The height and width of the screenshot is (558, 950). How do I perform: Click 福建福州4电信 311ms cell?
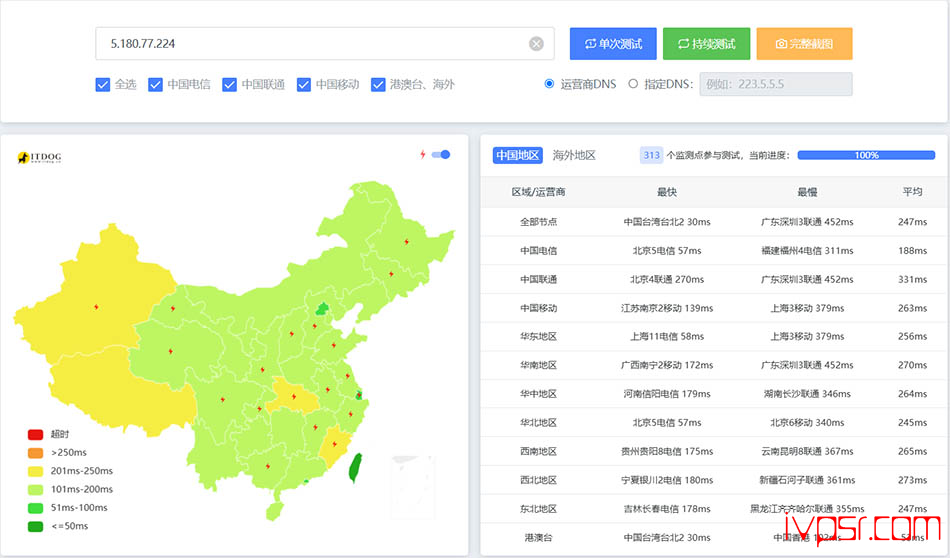coord(807,251)
